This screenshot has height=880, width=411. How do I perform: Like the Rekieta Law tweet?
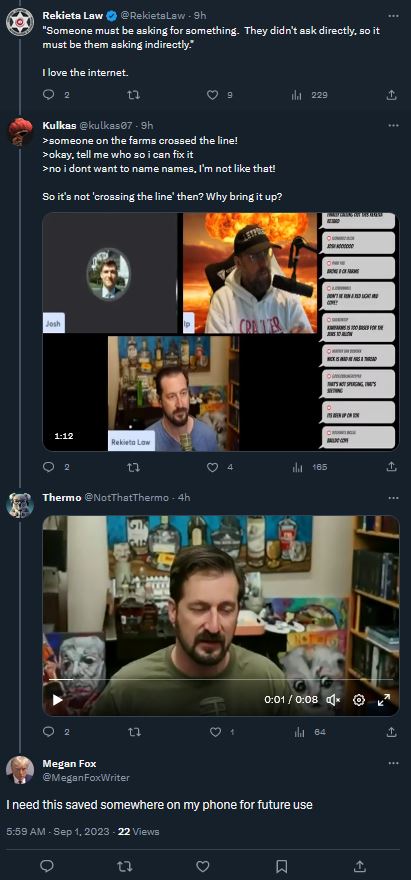coord(212,95)
